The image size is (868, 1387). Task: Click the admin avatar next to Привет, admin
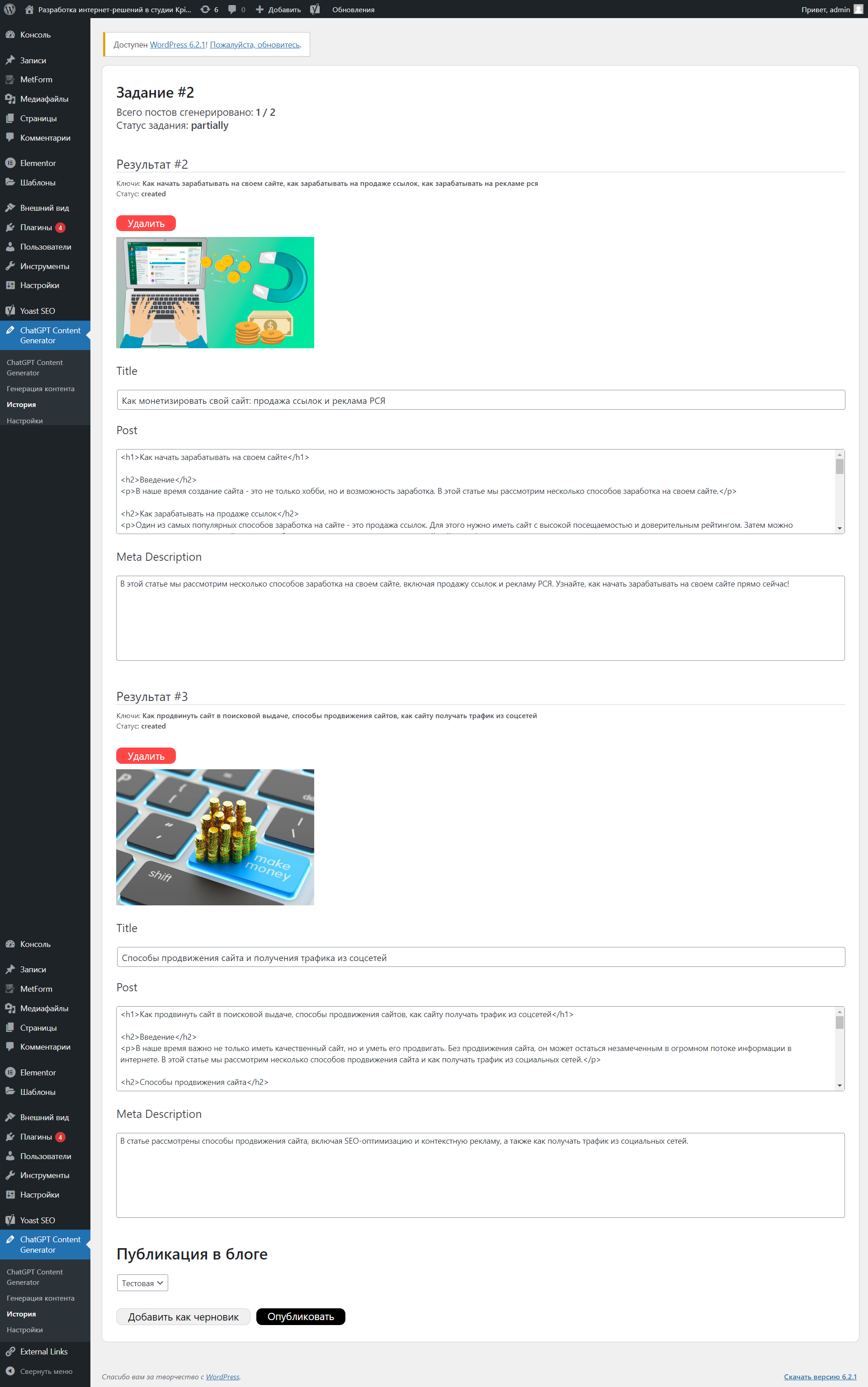pos(858,9)
